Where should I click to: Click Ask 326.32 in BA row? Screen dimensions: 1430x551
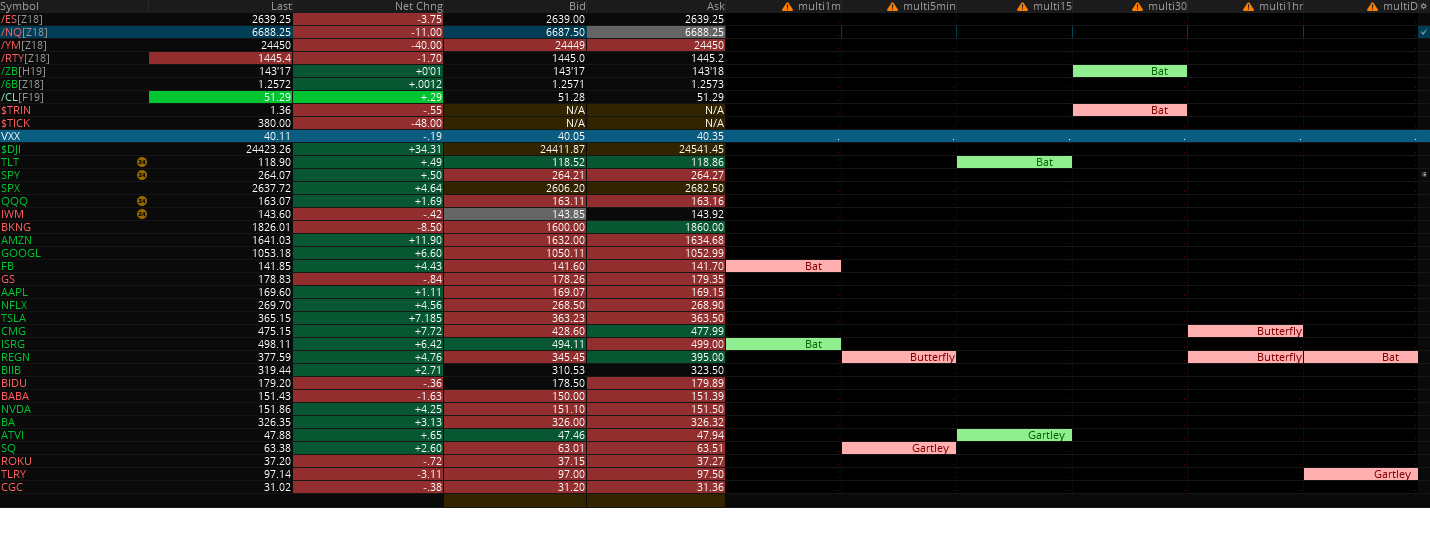click(656, 422)
